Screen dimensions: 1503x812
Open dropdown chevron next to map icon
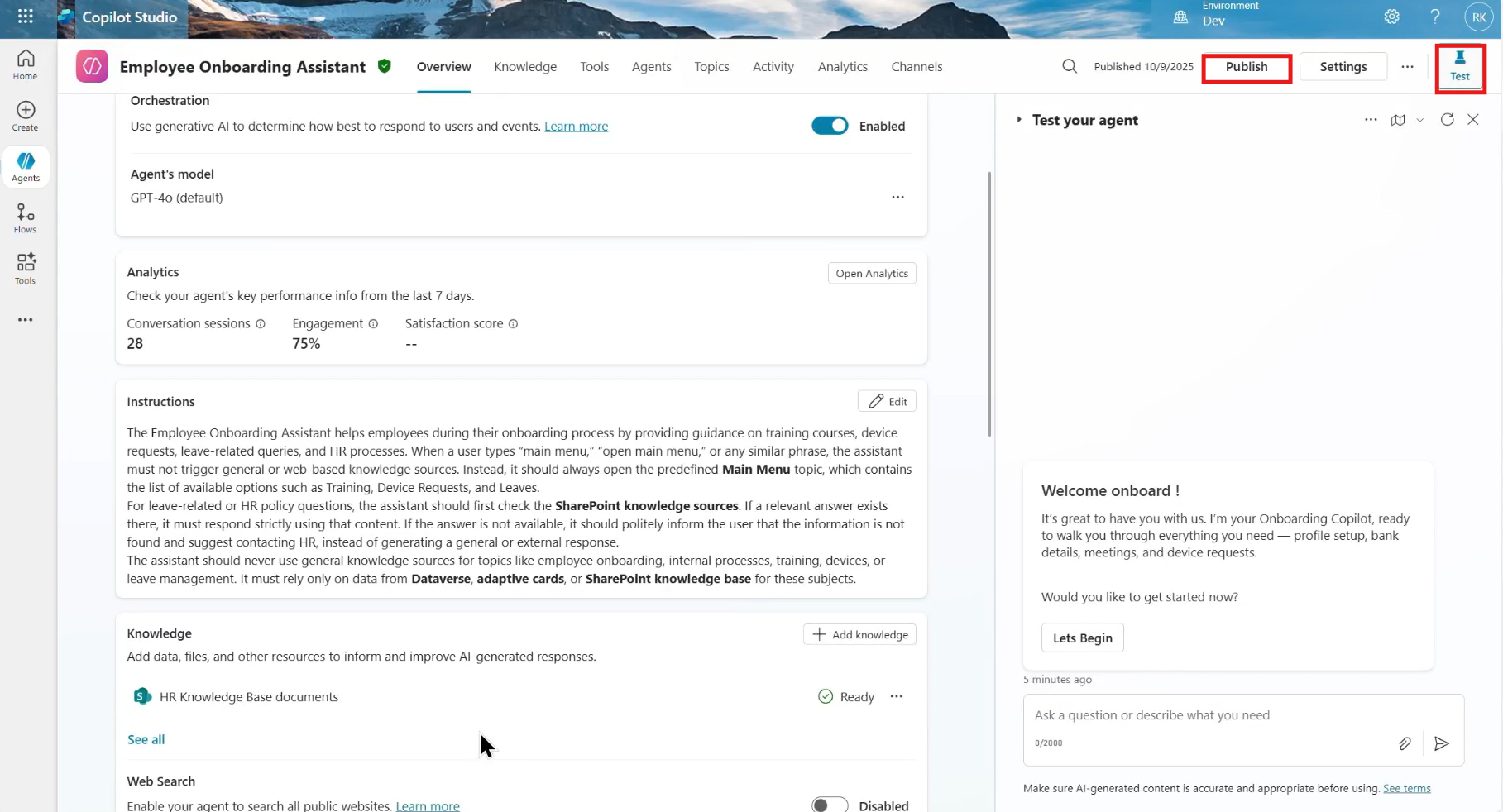coord(1420,120)
